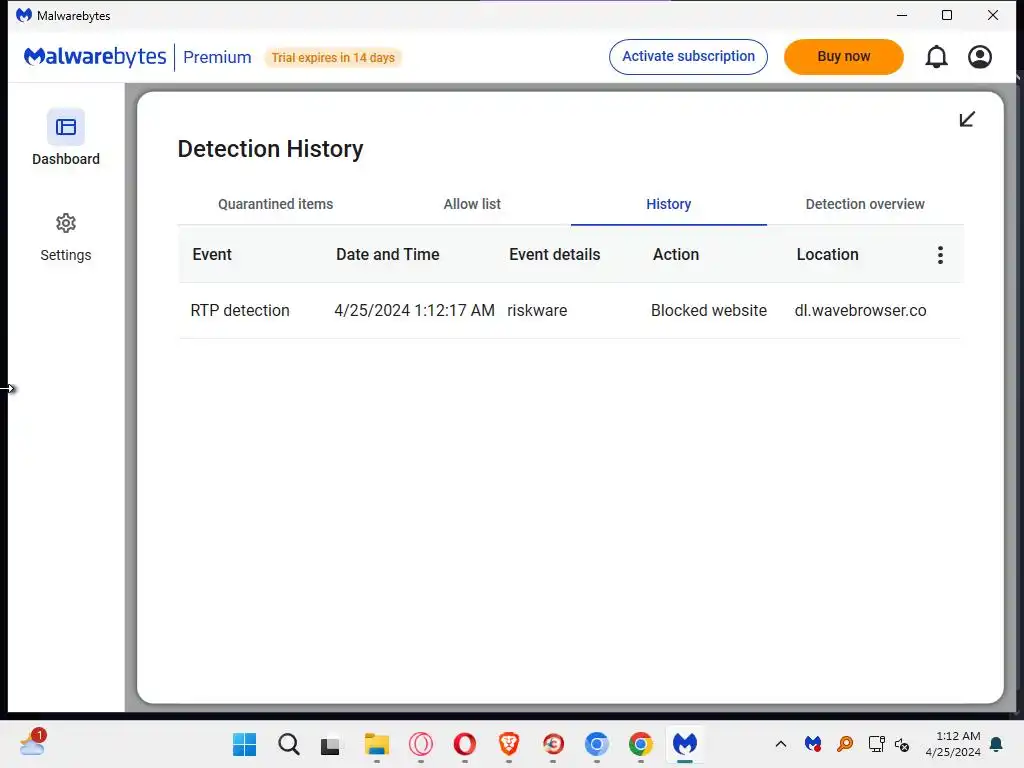Open the Windows Start menu
Viewport: 1024px width, 768px height.
(245, 744)
